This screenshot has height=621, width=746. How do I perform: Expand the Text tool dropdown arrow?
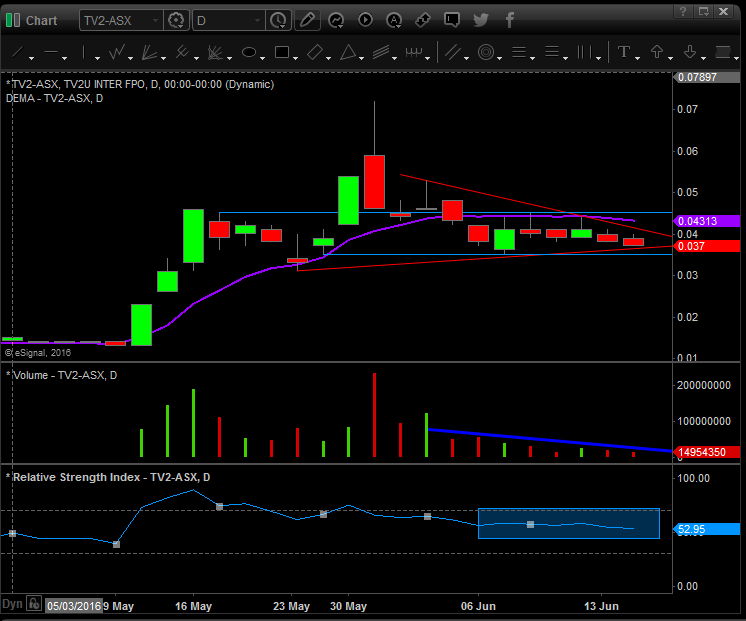tap(638, 59)
